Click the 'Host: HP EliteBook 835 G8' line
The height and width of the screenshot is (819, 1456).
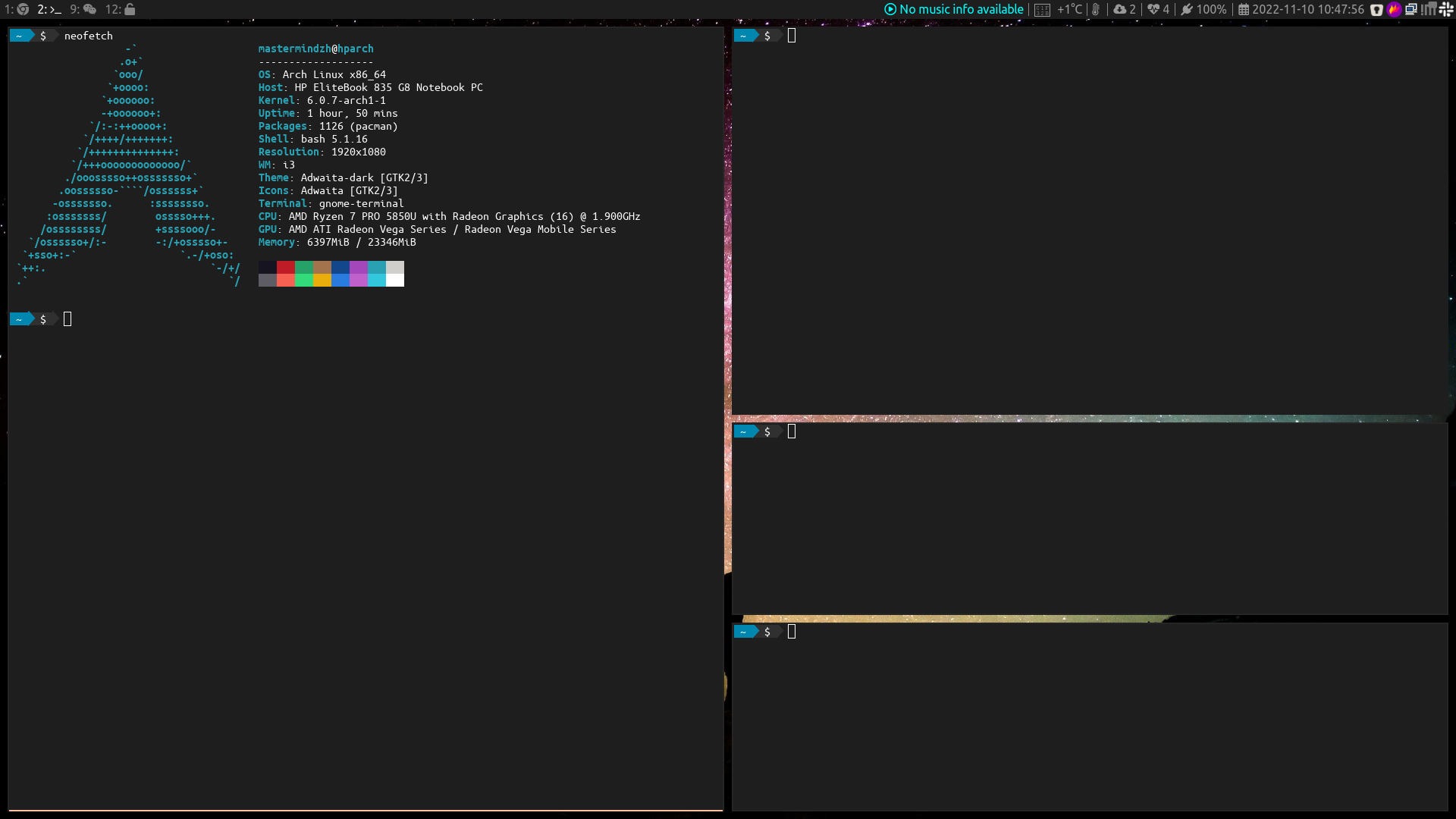(370, 87)
